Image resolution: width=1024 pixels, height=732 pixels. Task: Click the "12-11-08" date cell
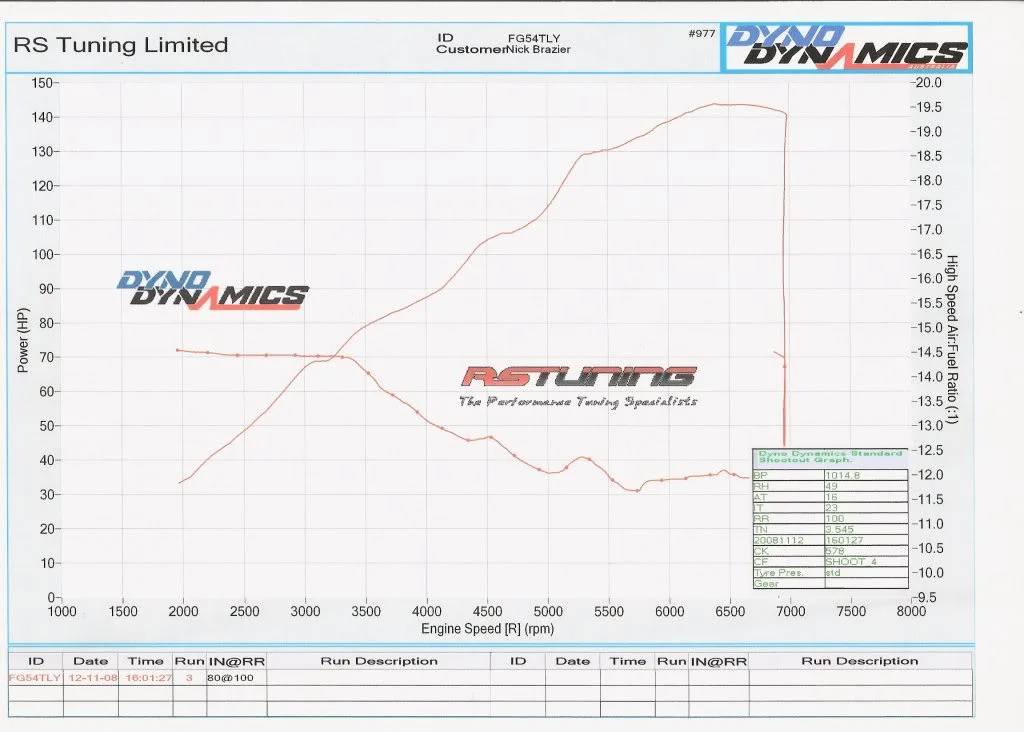pyautogui.click(x=93, y=678)
